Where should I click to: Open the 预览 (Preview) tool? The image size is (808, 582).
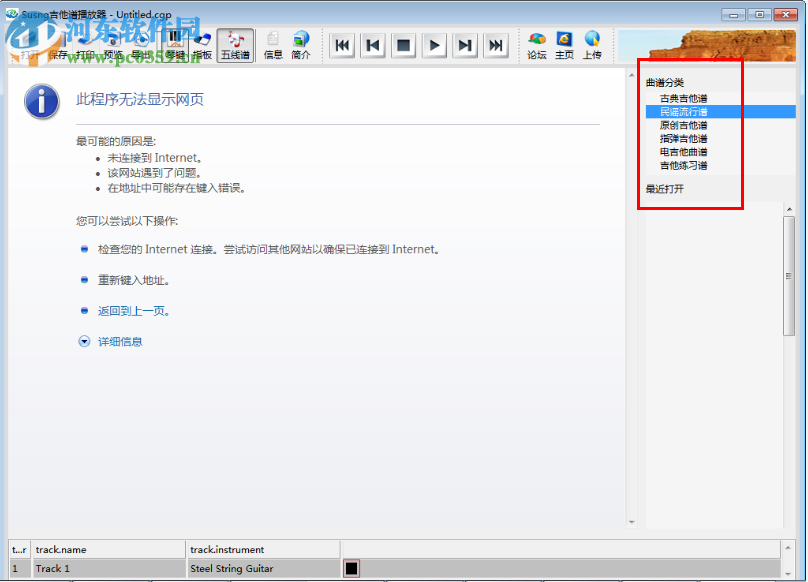(x=113, y=45)
